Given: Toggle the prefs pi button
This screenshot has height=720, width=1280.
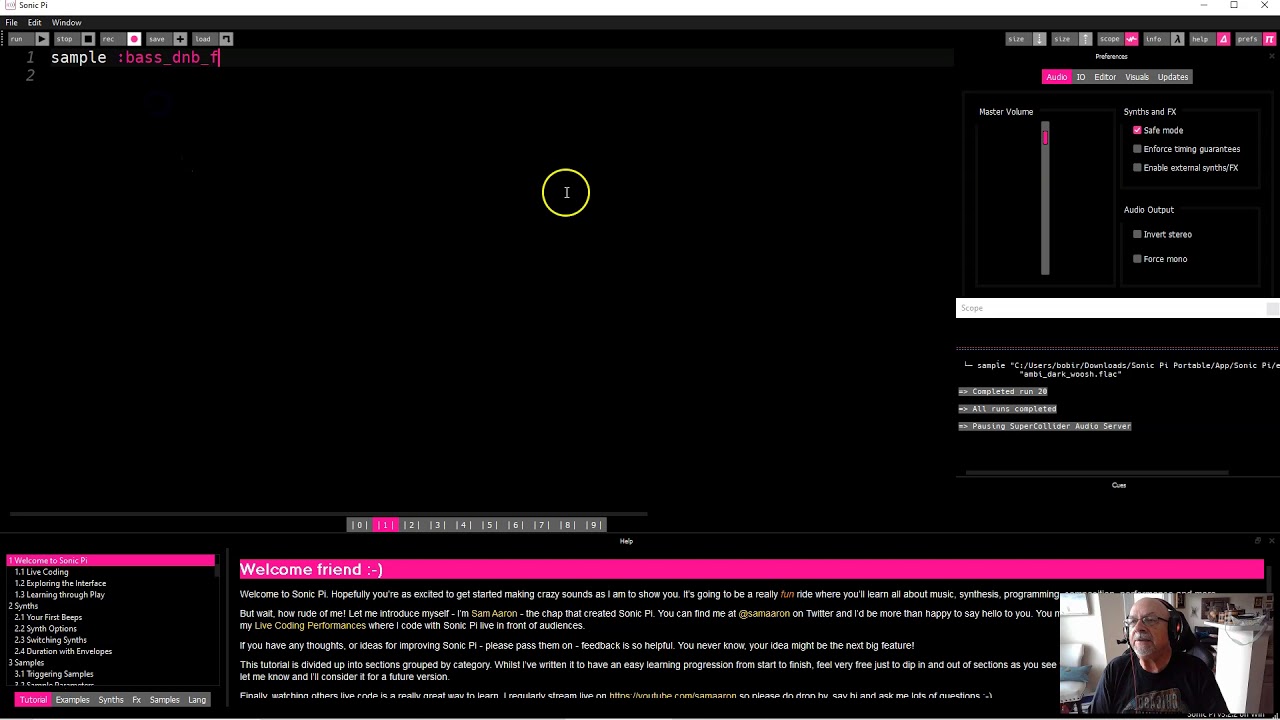Looking at the screenshot, I should point(1256,39).
